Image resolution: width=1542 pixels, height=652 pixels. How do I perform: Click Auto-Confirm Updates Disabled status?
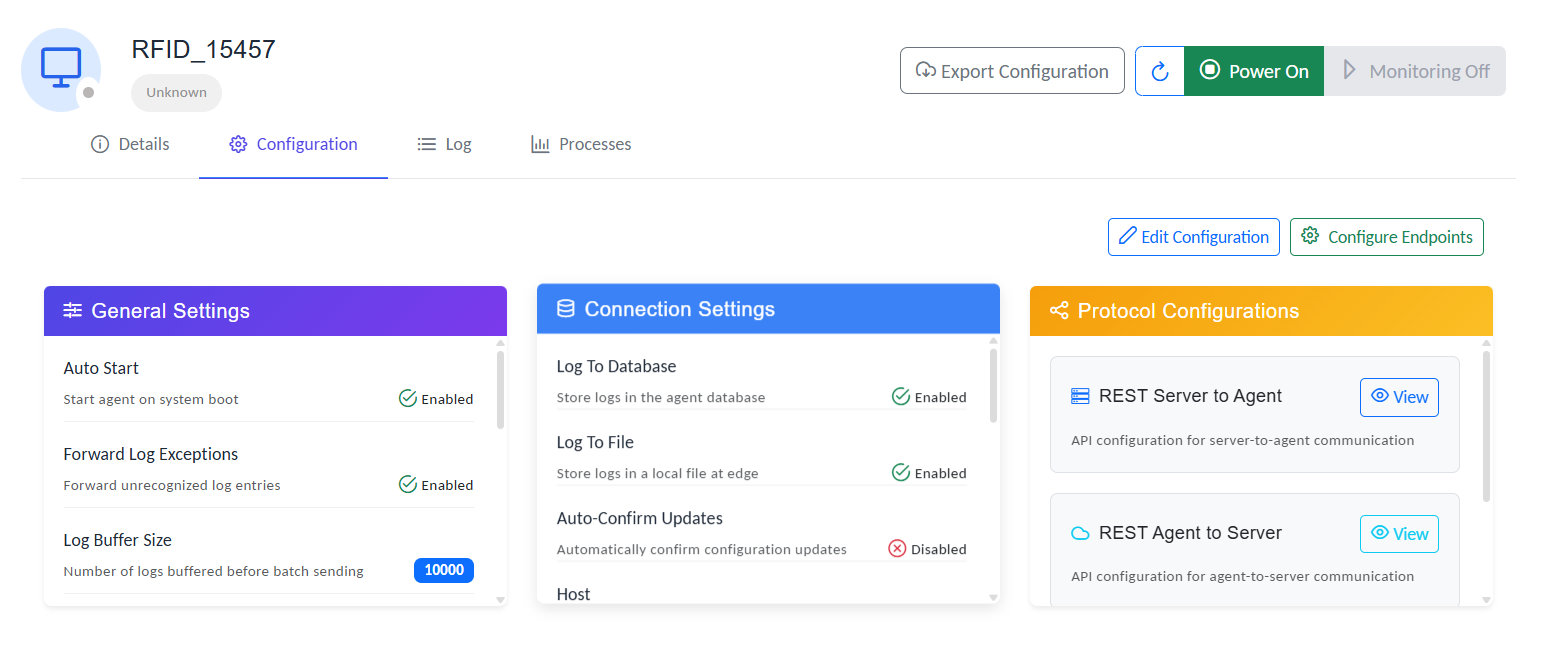coord(927,549)
